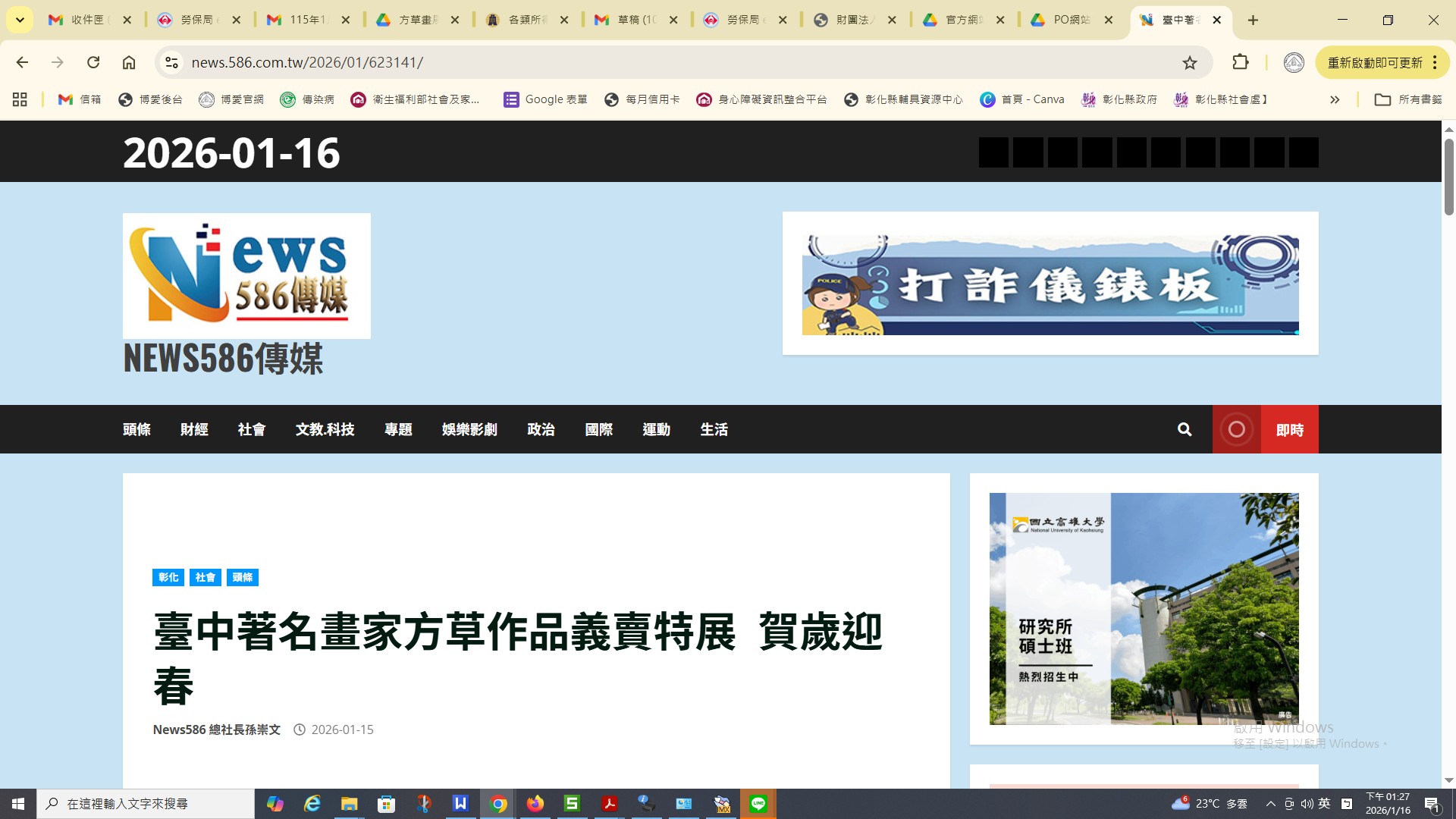
Task: Click the 重新啟動即可更新 update button
Action: 1374,63
